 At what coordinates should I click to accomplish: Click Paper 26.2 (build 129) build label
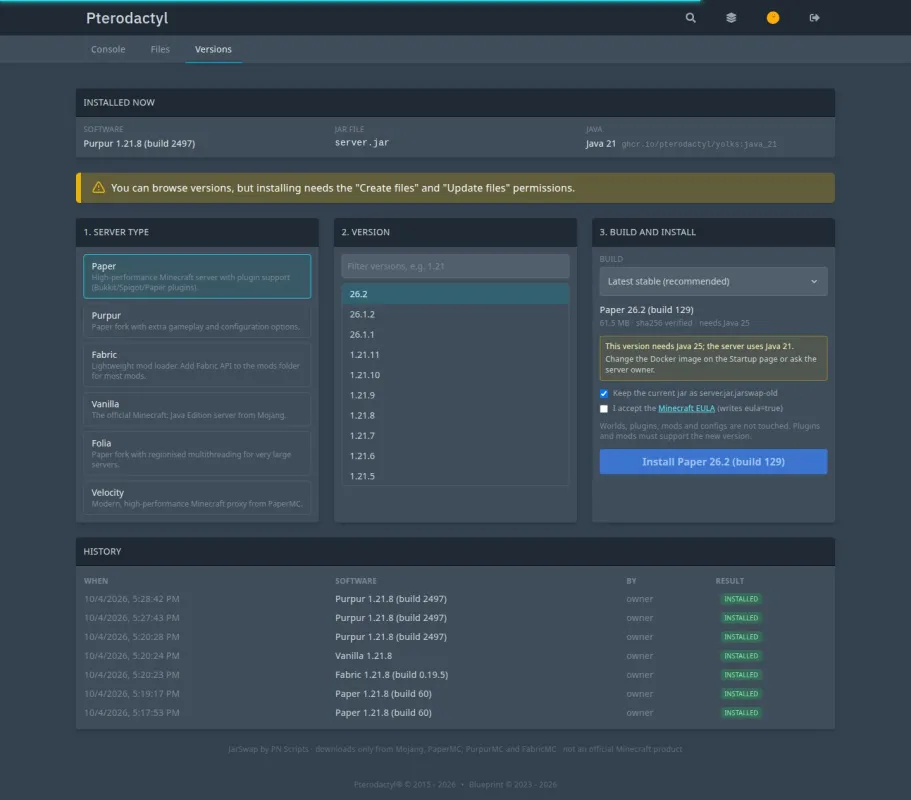[x=646, y=310]
